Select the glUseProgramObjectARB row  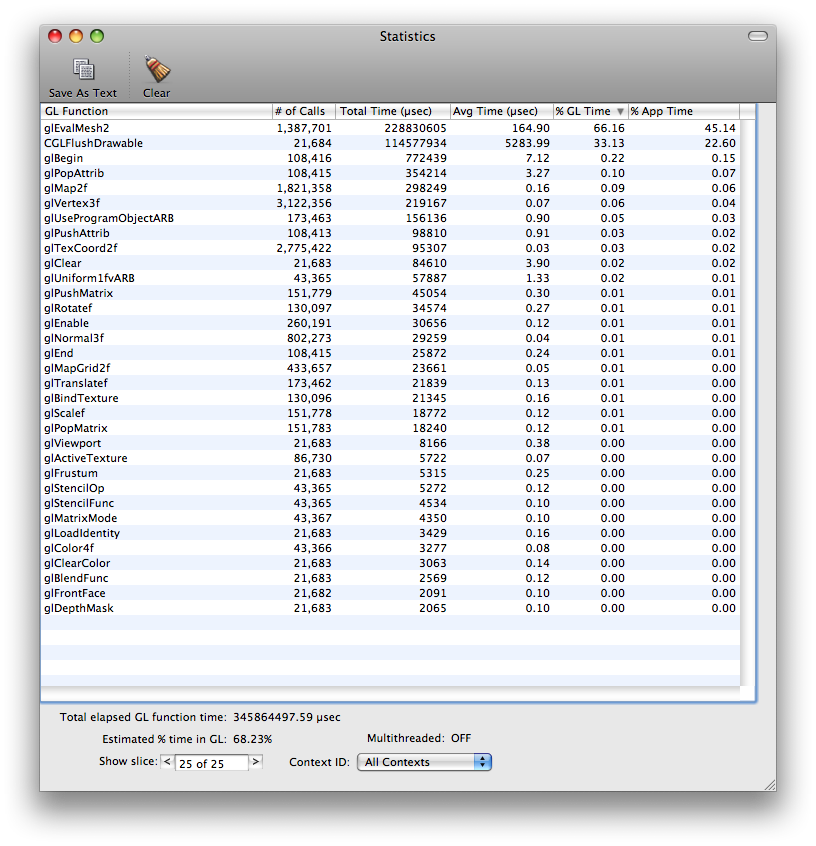coord(390,218)
